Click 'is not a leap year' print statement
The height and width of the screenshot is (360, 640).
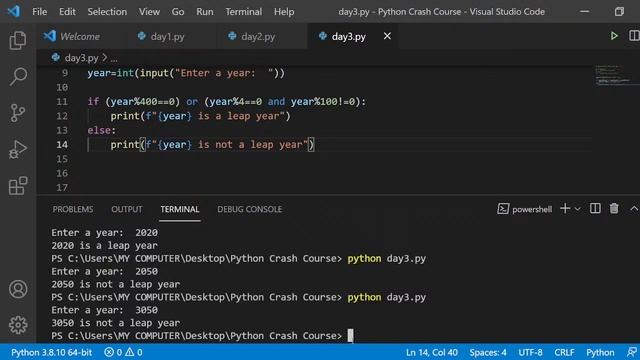point(212,144)
